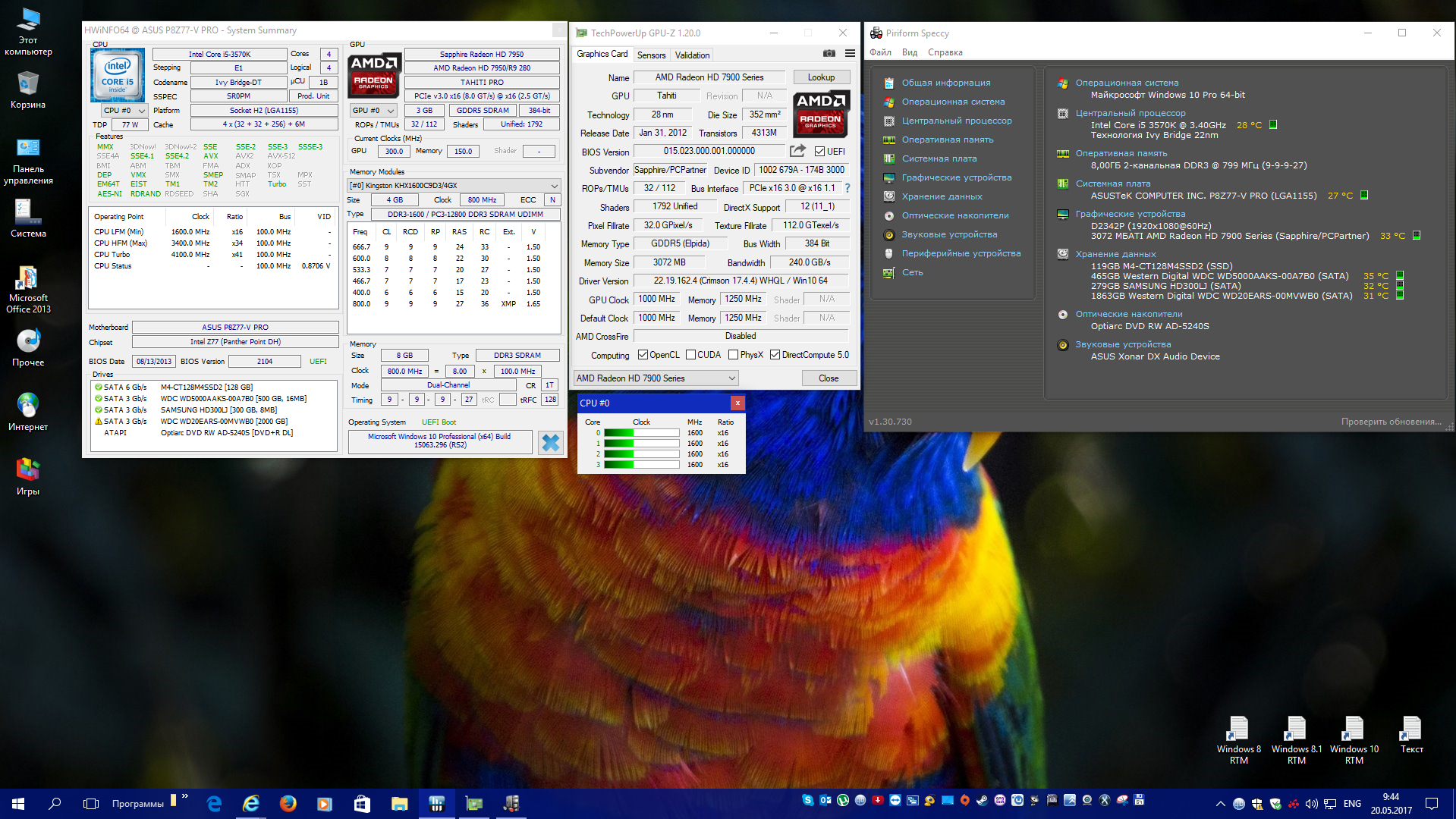Switch to Sensors tab in GPU-Z
The width and height of the screenshot is (1456, 819).
pyautogui.click(x=651, y=55)
